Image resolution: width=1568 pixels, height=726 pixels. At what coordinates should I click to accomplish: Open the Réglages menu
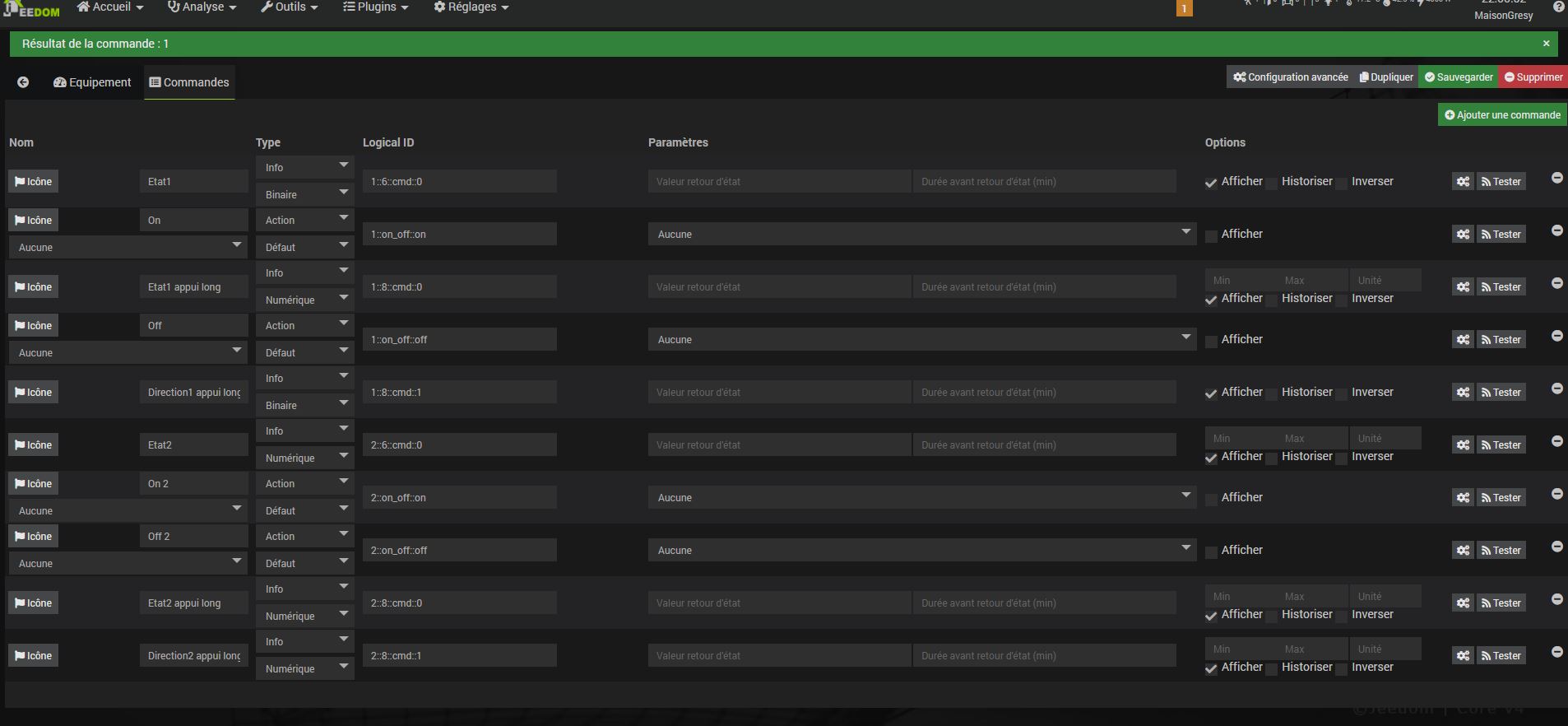click(471, 7)
